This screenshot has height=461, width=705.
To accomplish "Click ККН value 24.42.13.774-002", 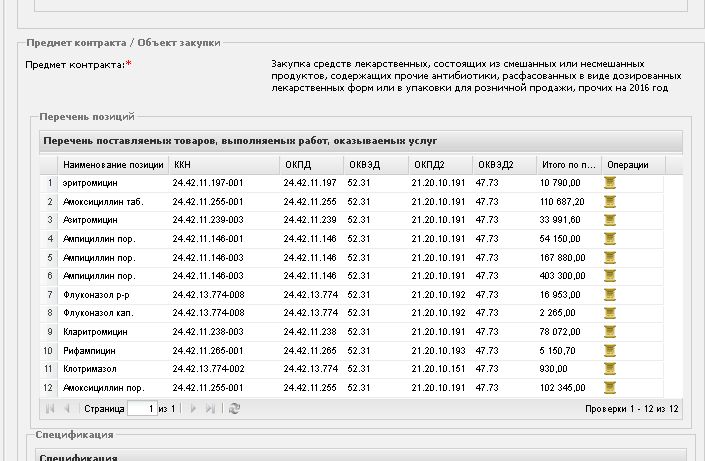I will [x=208, y=369].
